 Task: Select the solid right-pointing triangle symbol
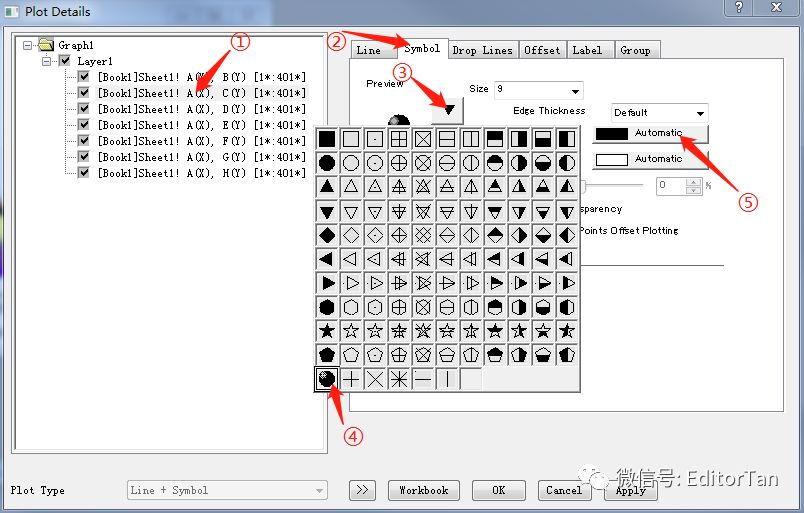point(327,283)
